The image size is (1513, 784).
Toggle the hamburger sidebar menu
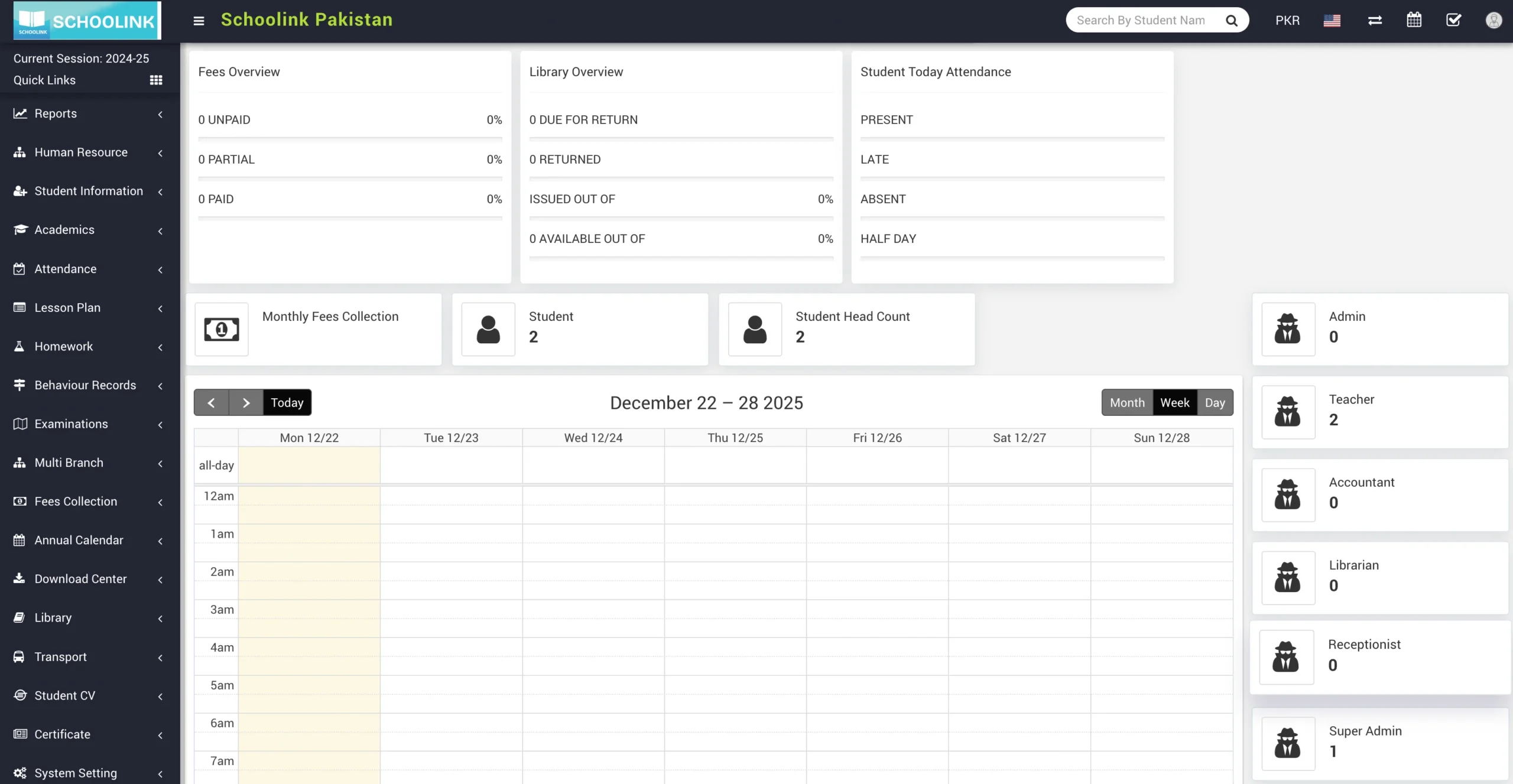[x=199, y=21]
